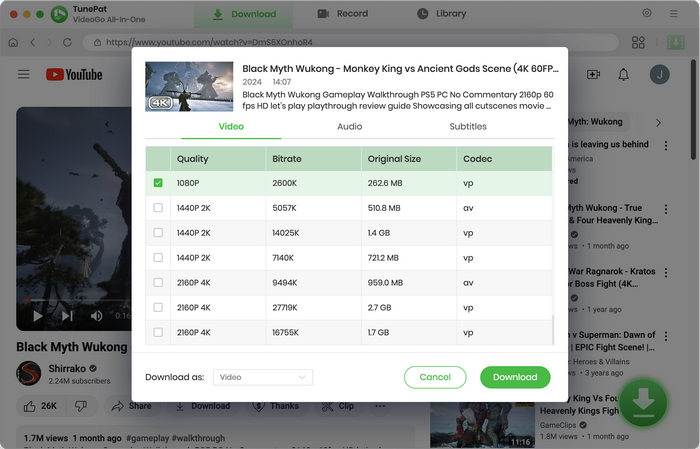This screenshot has width=700, height=449.
Task: Mute the video volume speaker
Action: pyautogui.click(x=96, y=316)
